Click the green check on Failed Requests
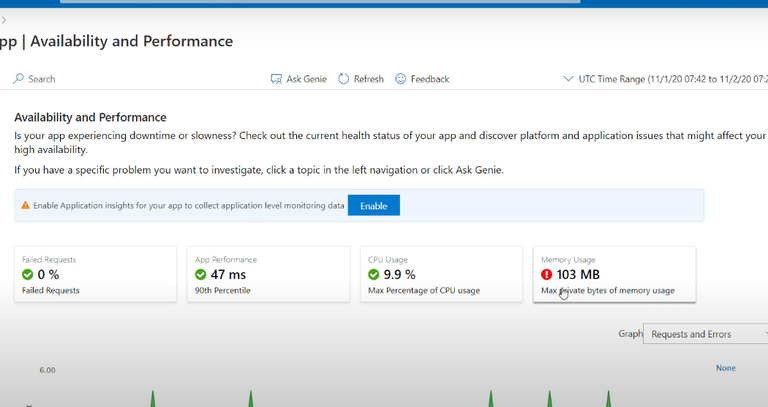The height and width of the screenshot is (407, 768). pyautogui.click(x=28, y=274)
